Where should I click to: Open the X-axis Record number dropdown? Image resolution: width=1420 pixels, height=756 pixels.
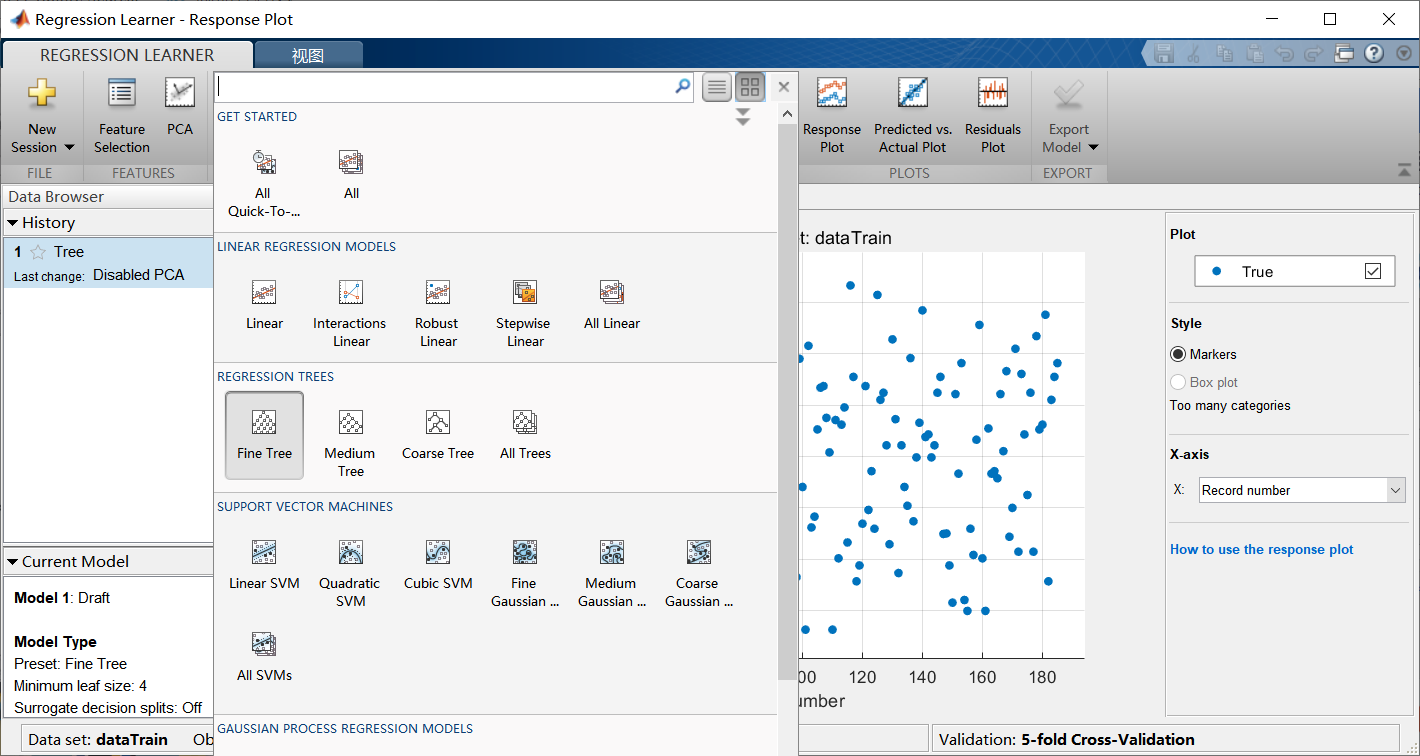click(1396, 490)
